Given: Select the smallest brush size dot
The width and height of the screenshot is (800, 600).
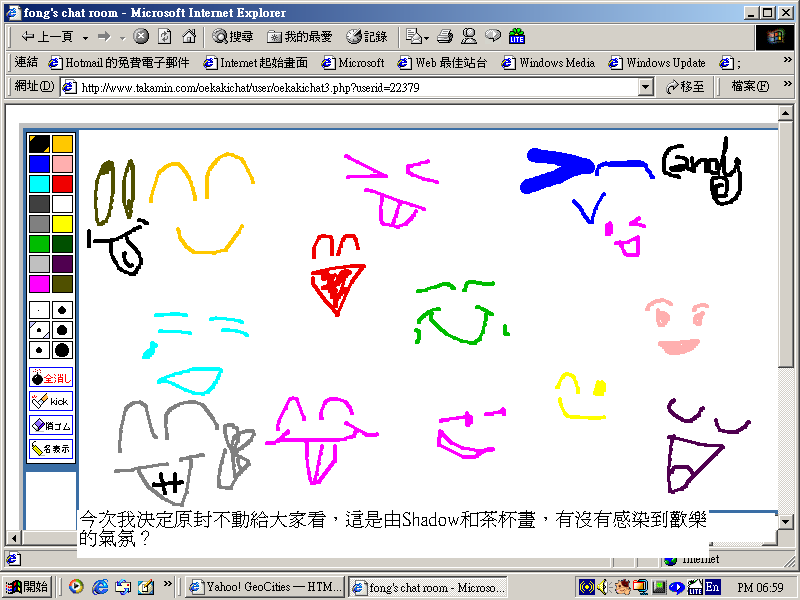Looking at the screenshot, I should coord(39,310).
